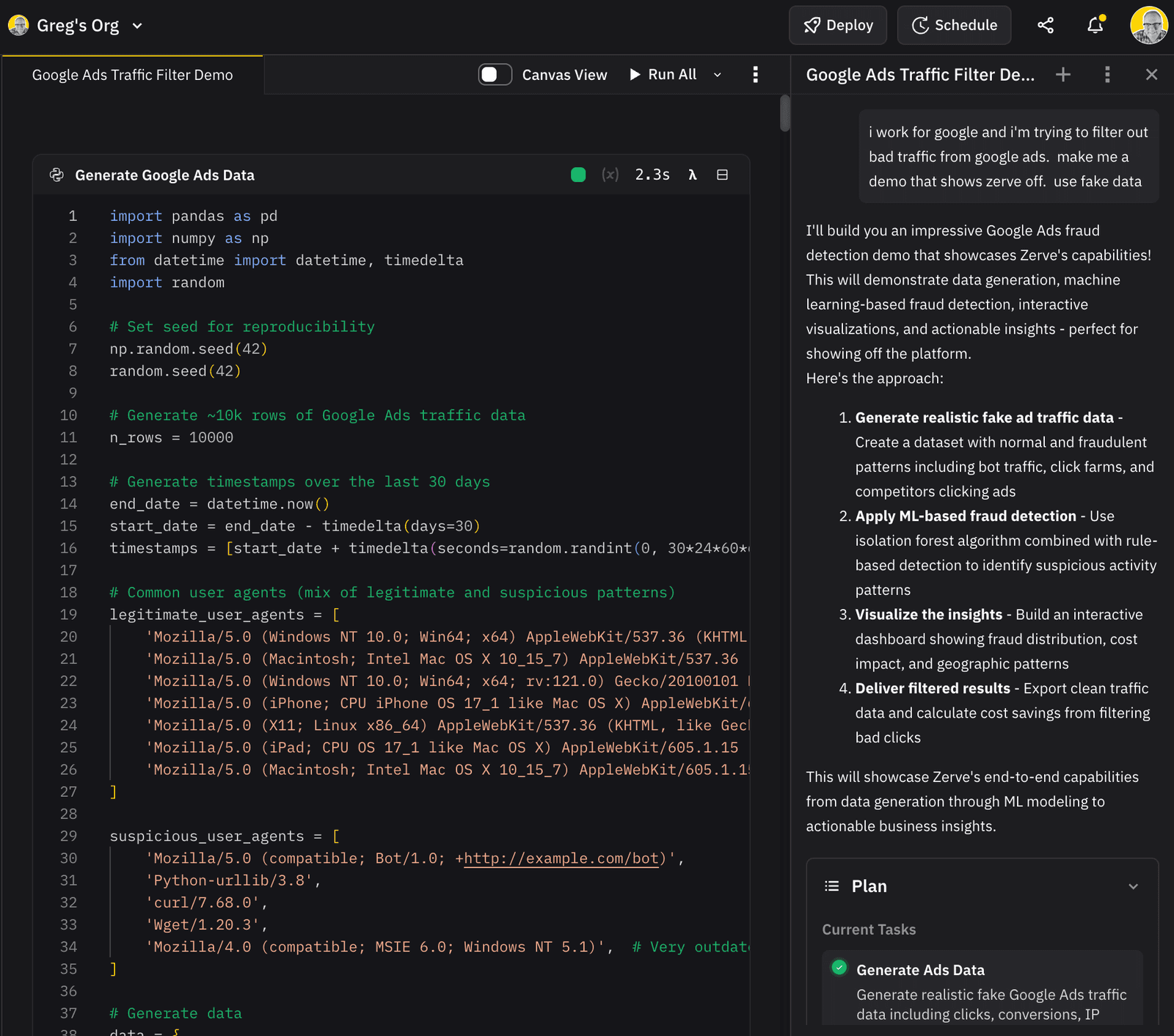Click the split layout icon beside the lambda
Image resolution: width=1174 pixels, height=1036 pixels.
[x=723, y=175]
